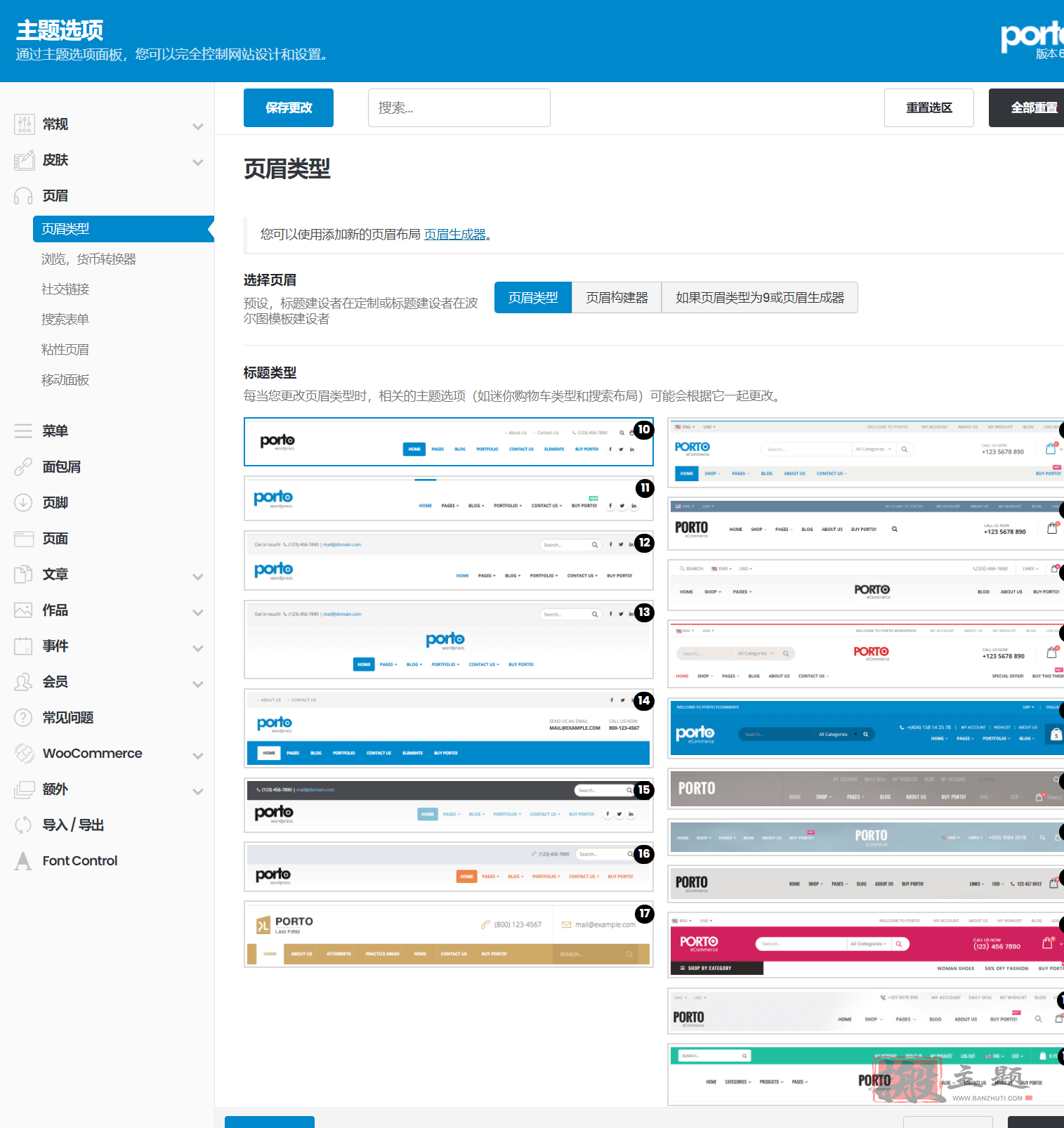This screenshot has height=1128, width=1064.
Task: Click the 皮肤 skin icon
Action: click(24, 160)
